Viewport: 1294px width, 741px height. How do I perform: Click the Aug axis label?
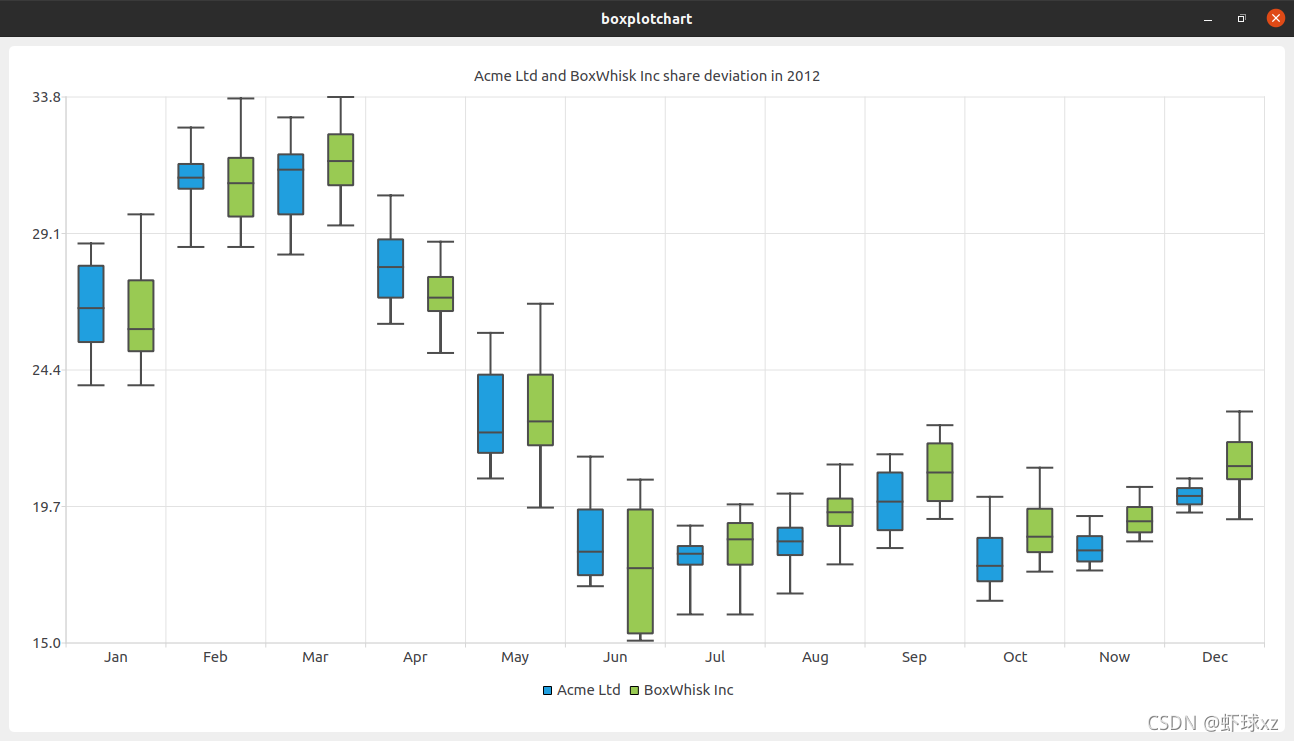[815, 657]
